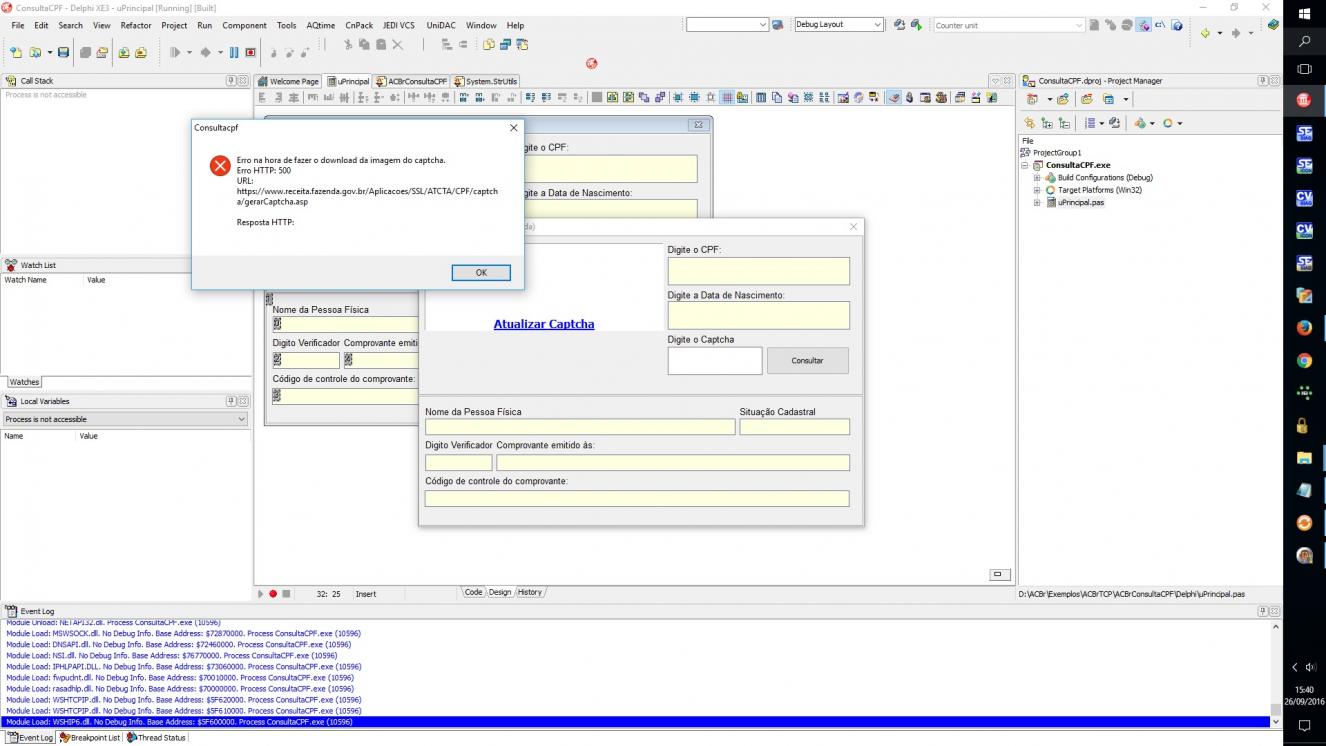The height and width of the screenshot is (746, 1326).
Task: Open the Refactor menu
Action: tap(136, 25)
